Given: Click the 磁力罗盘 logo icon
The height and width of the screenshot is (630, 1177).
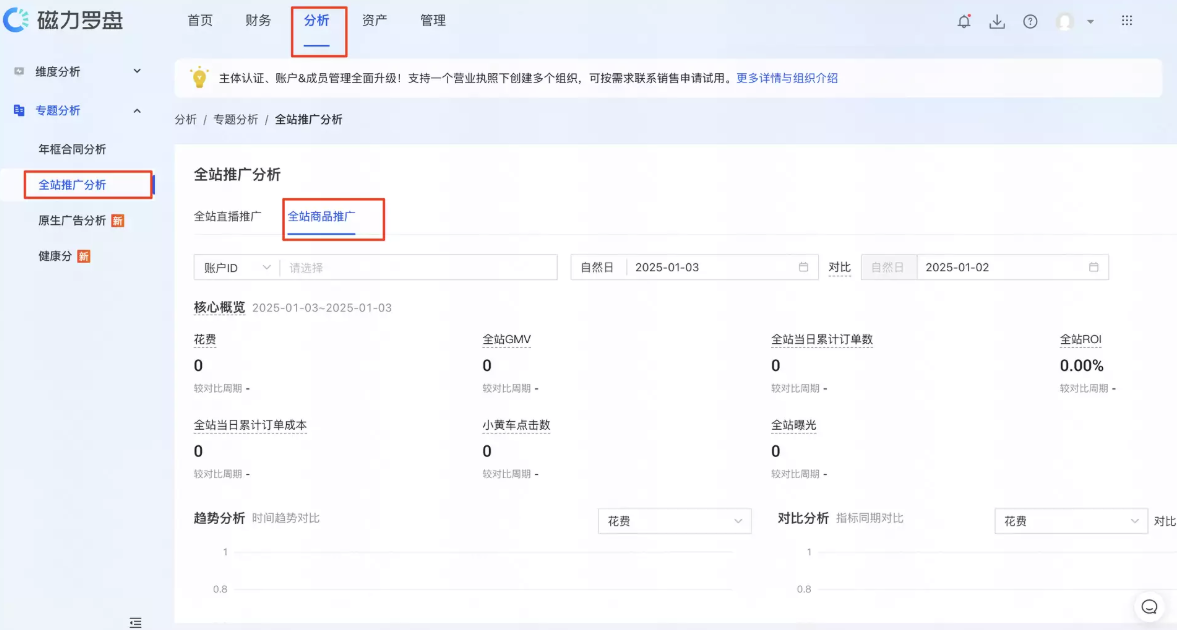Looking at the screenshot, I should 15,19.
